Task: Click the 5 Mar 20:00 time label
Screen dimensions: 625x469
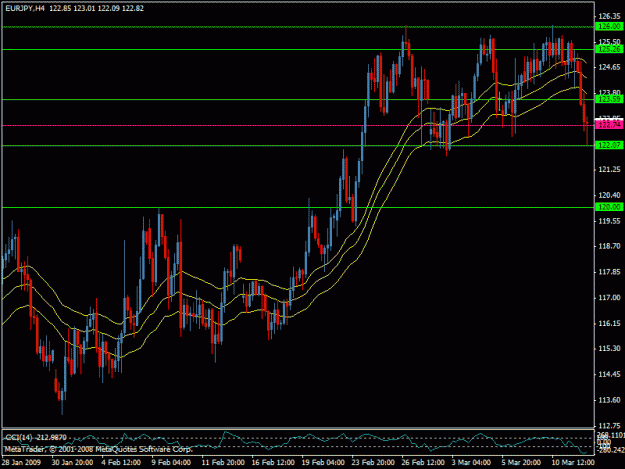Action: 521,463
